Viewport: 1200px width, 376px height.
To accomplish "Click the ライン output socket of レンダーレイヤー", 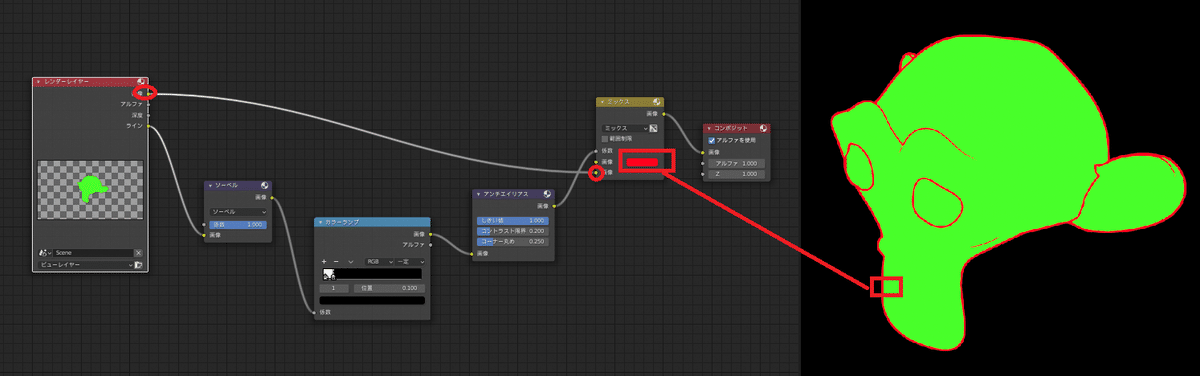I will [x=149, y=126].
